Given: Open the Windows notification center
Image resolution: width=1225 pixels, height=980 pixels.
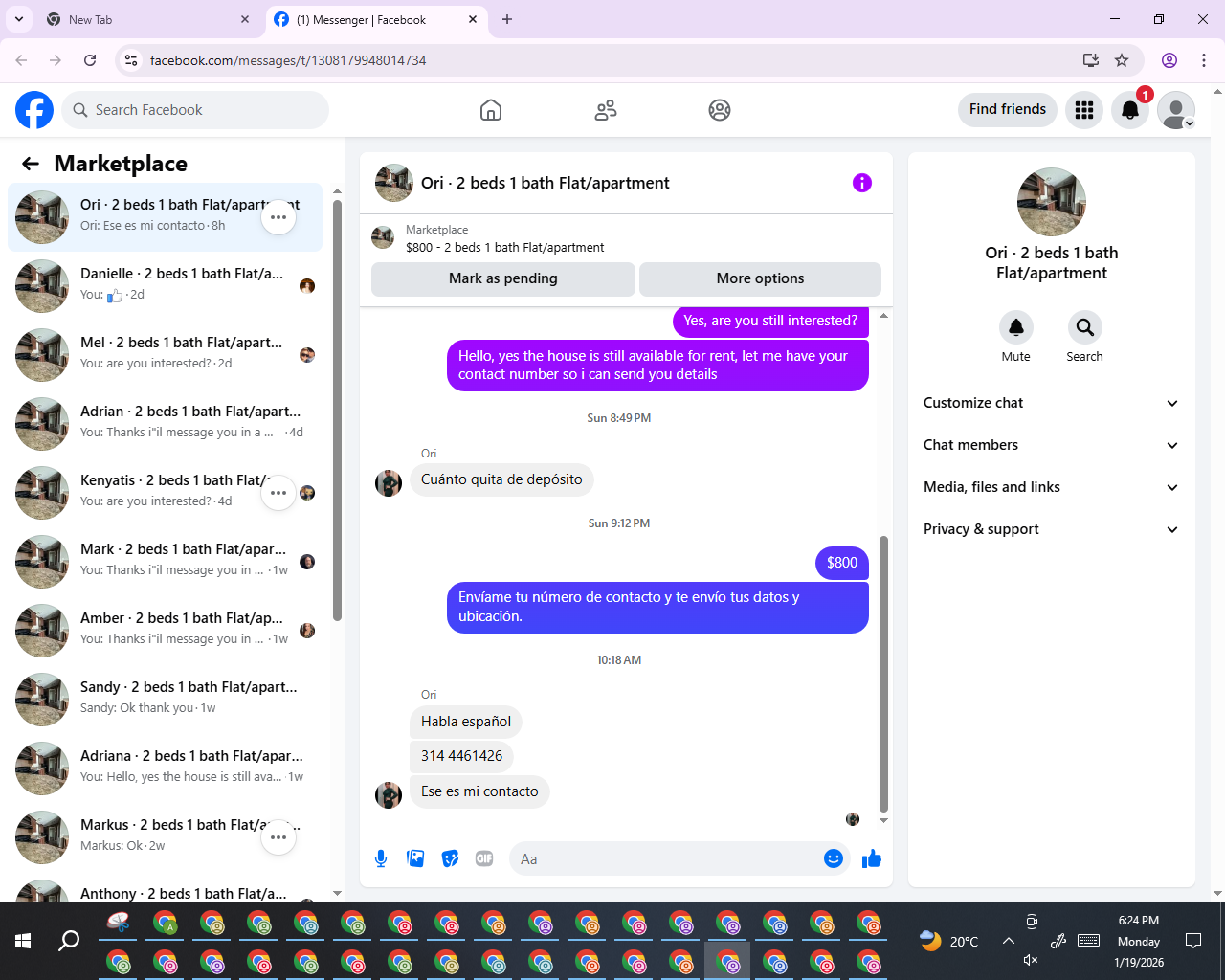Looking at the screenshot, I should point(1193,941).
